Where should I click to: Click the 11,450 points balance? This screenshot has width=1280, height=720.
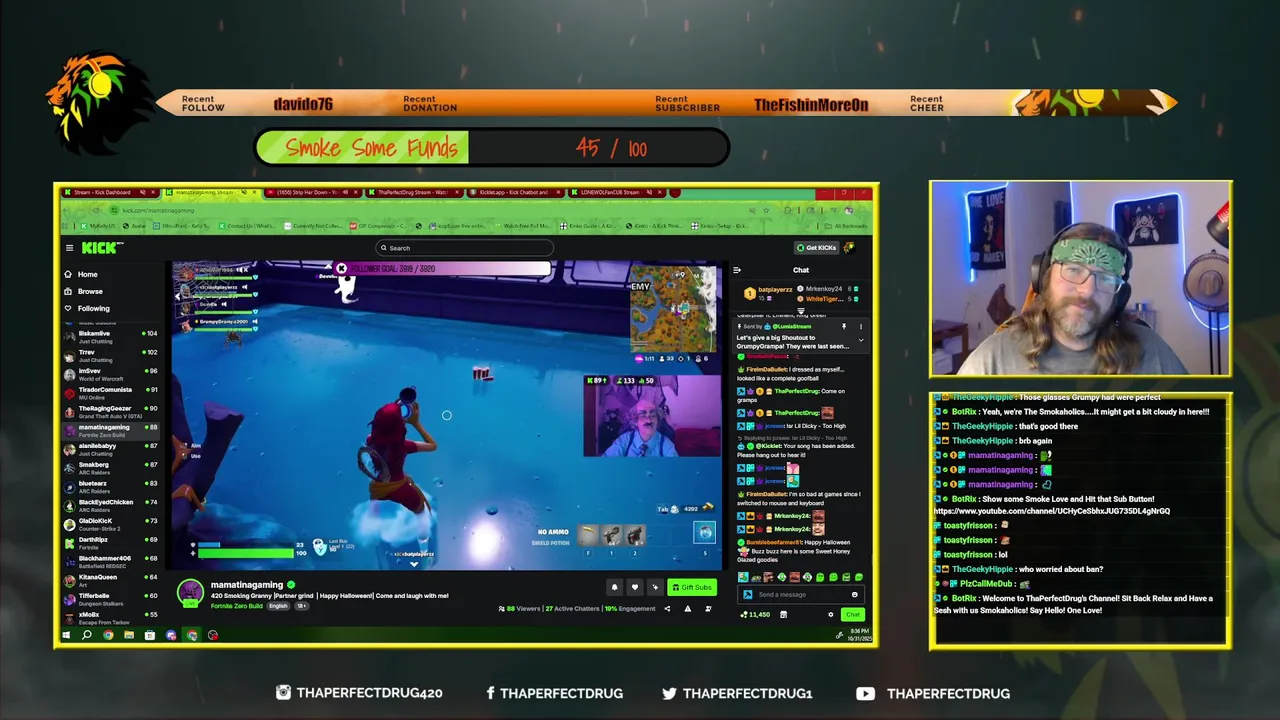(755, 614)
